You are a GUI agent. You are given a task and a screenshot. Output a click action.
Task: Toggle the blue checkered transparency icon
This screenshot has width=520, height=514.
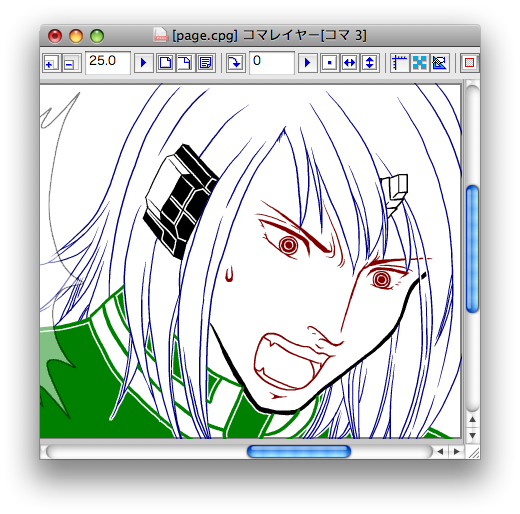420,63
